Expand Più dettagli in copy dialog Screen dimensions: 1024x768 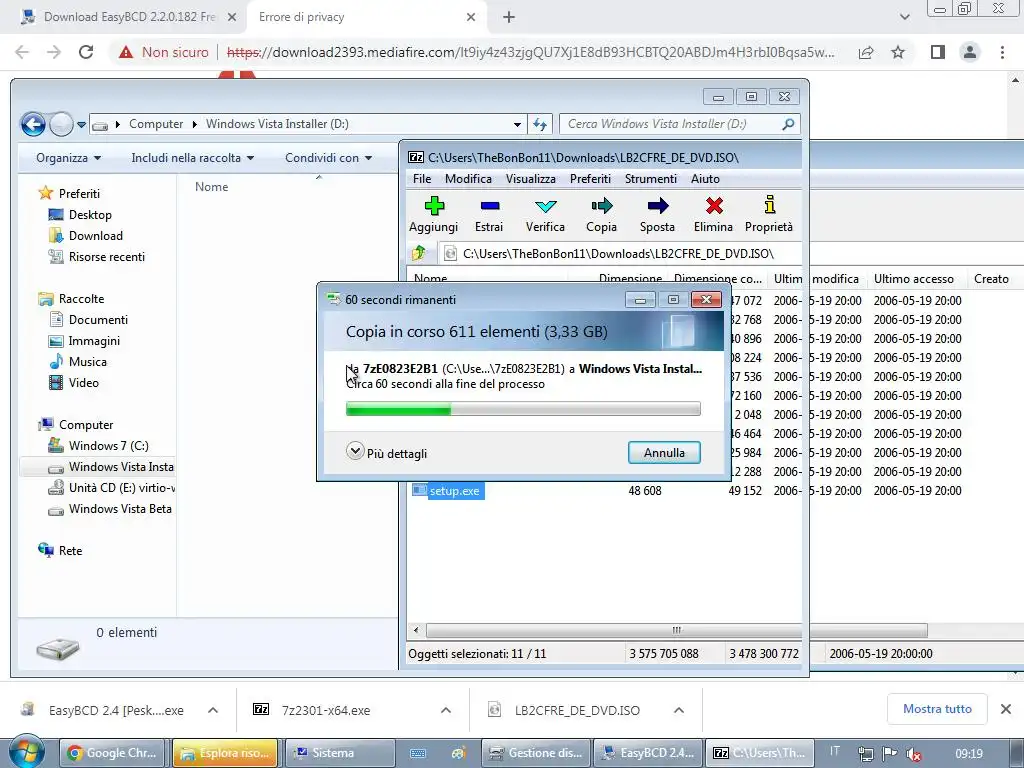(387, 453)
